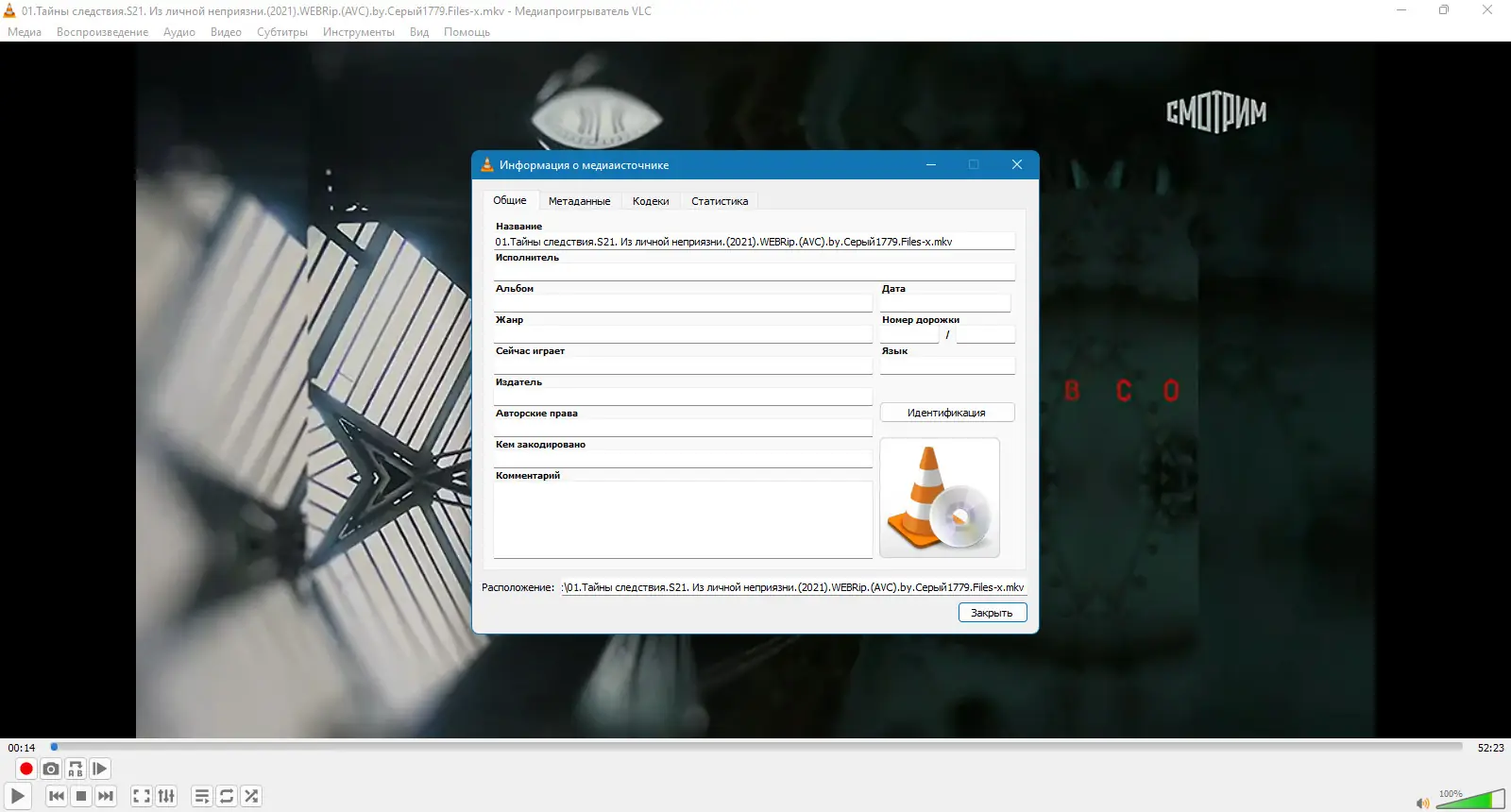The image size is (1511, 812).
Task: Play the video
Action: (x=18, y=796)
